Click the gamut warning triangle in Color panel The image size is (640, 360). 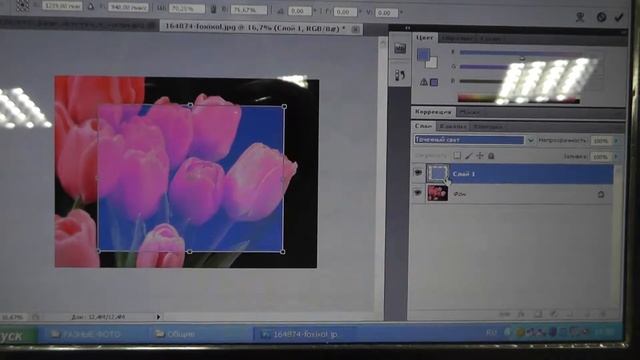coord(424,82)
